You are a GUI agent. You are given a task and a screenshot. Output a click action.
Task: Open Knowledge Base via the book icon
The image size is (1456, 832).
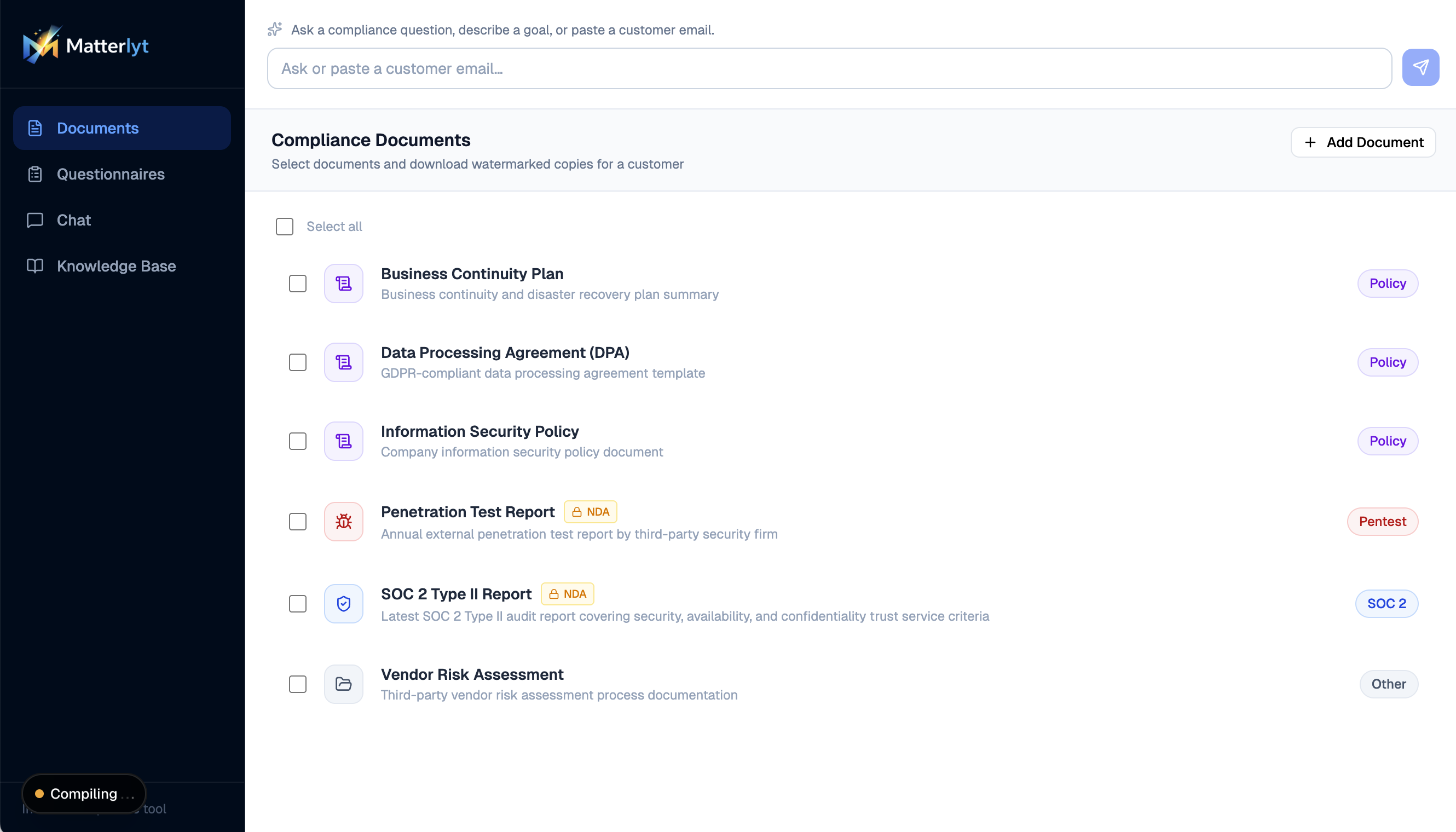click(x=36, y=265)
